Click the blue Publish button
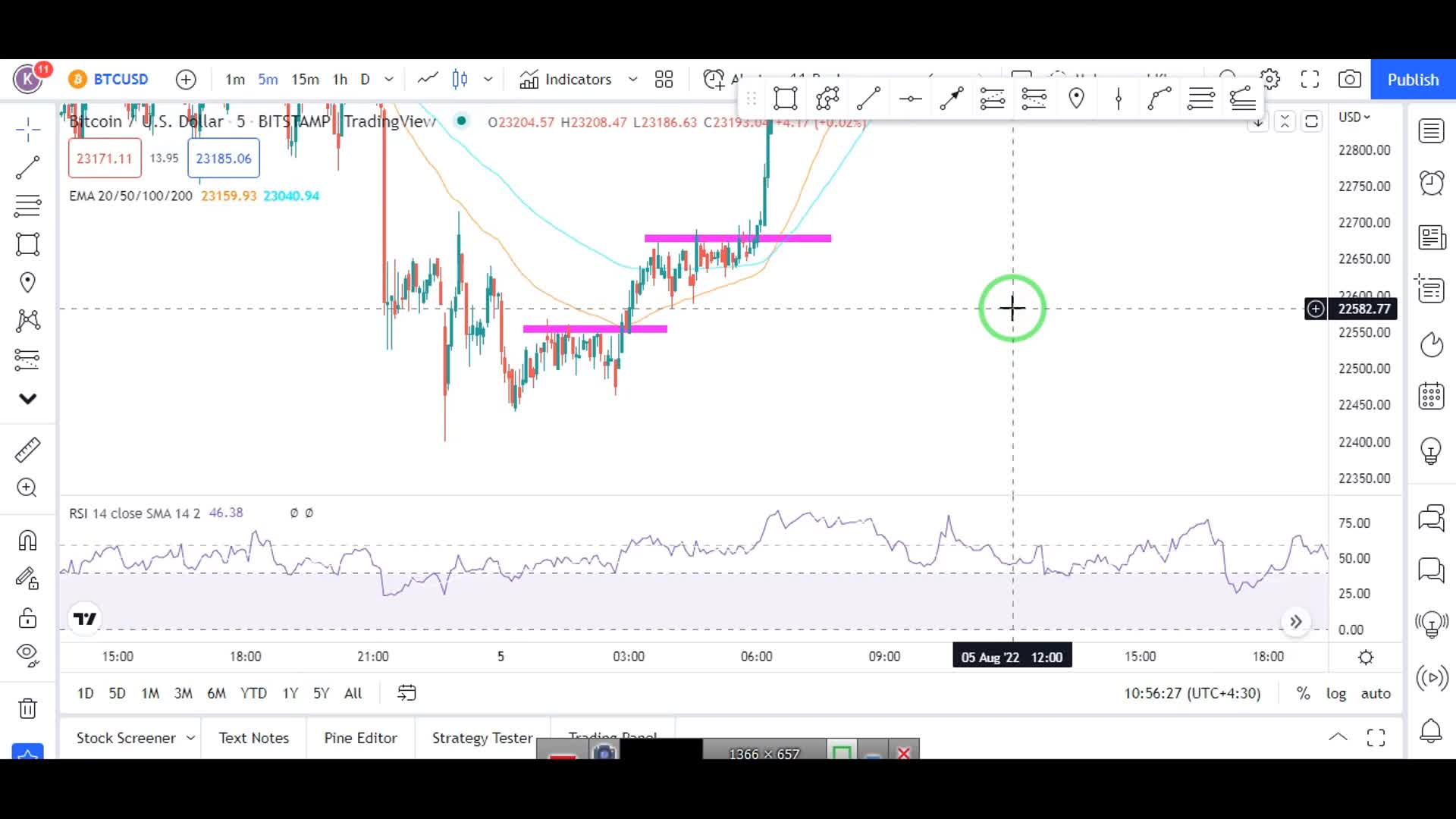The width and height of the screenshot is (1456, 819). [1413, 80]
